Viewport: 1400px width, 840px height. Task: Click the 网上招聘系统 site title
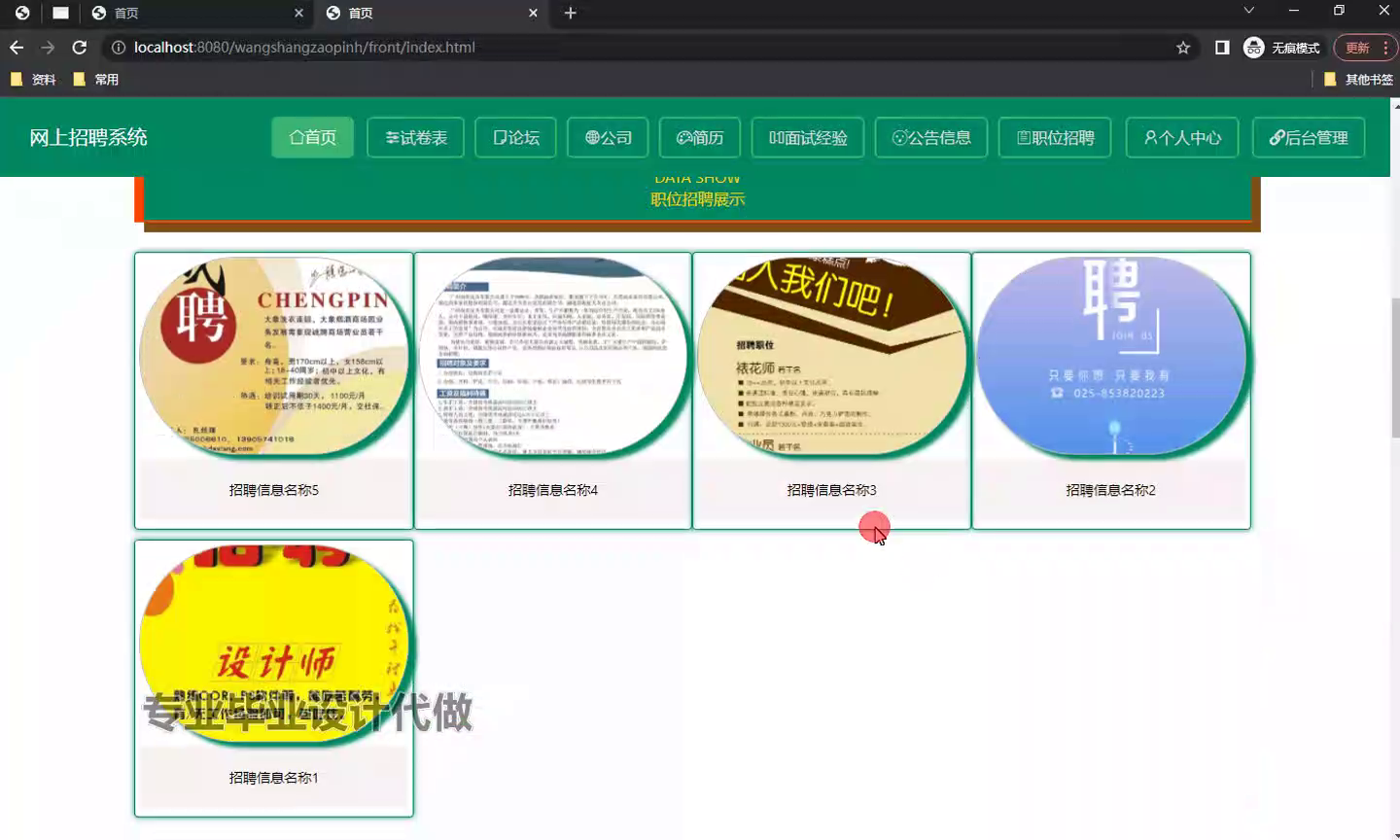point(88,137)
